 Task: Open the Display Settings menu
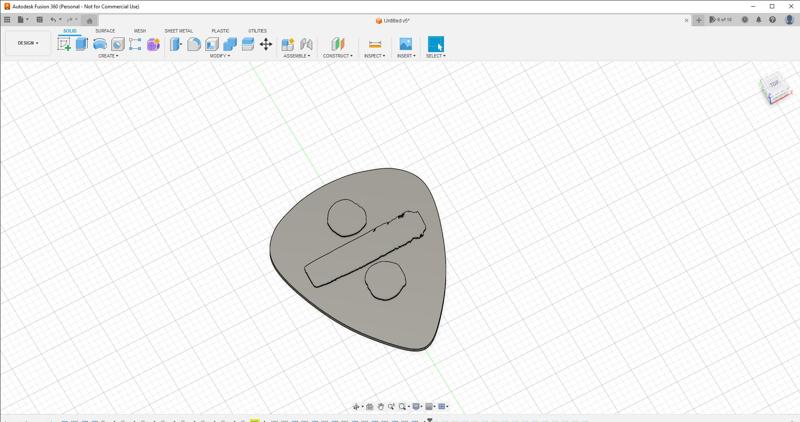417,407
